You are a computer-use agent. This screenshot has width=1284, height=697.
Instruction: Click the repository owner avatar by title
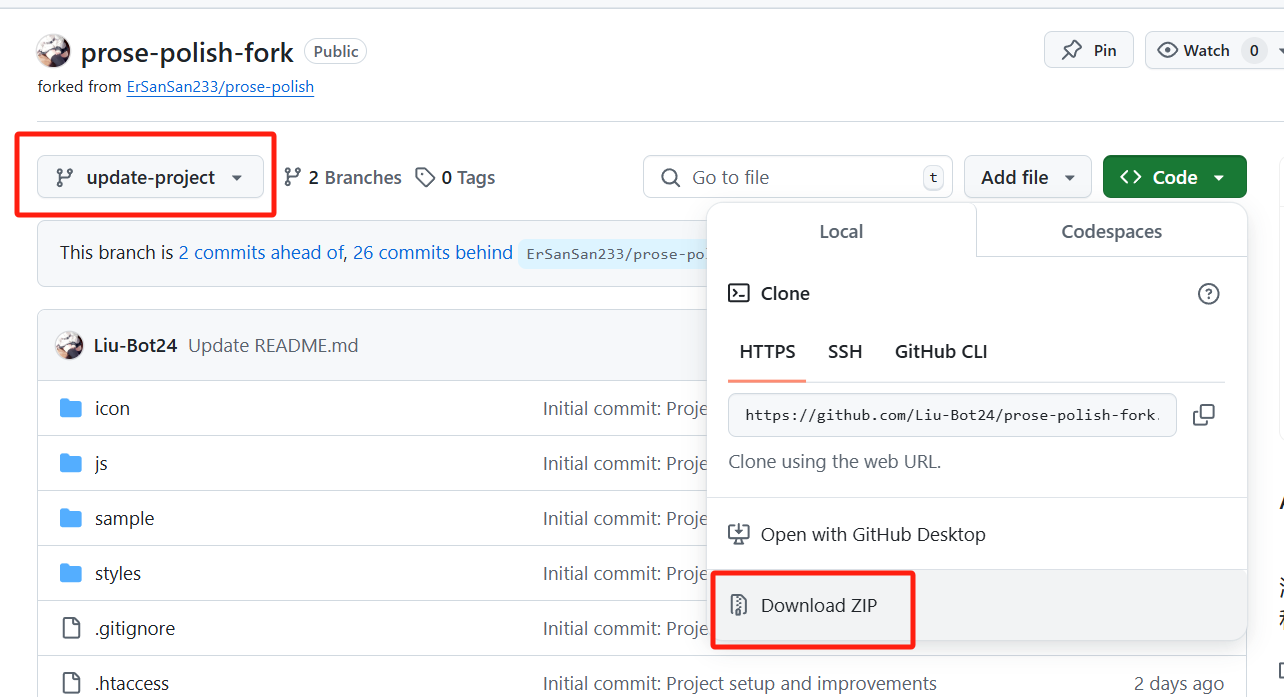[x=54, y=51]
